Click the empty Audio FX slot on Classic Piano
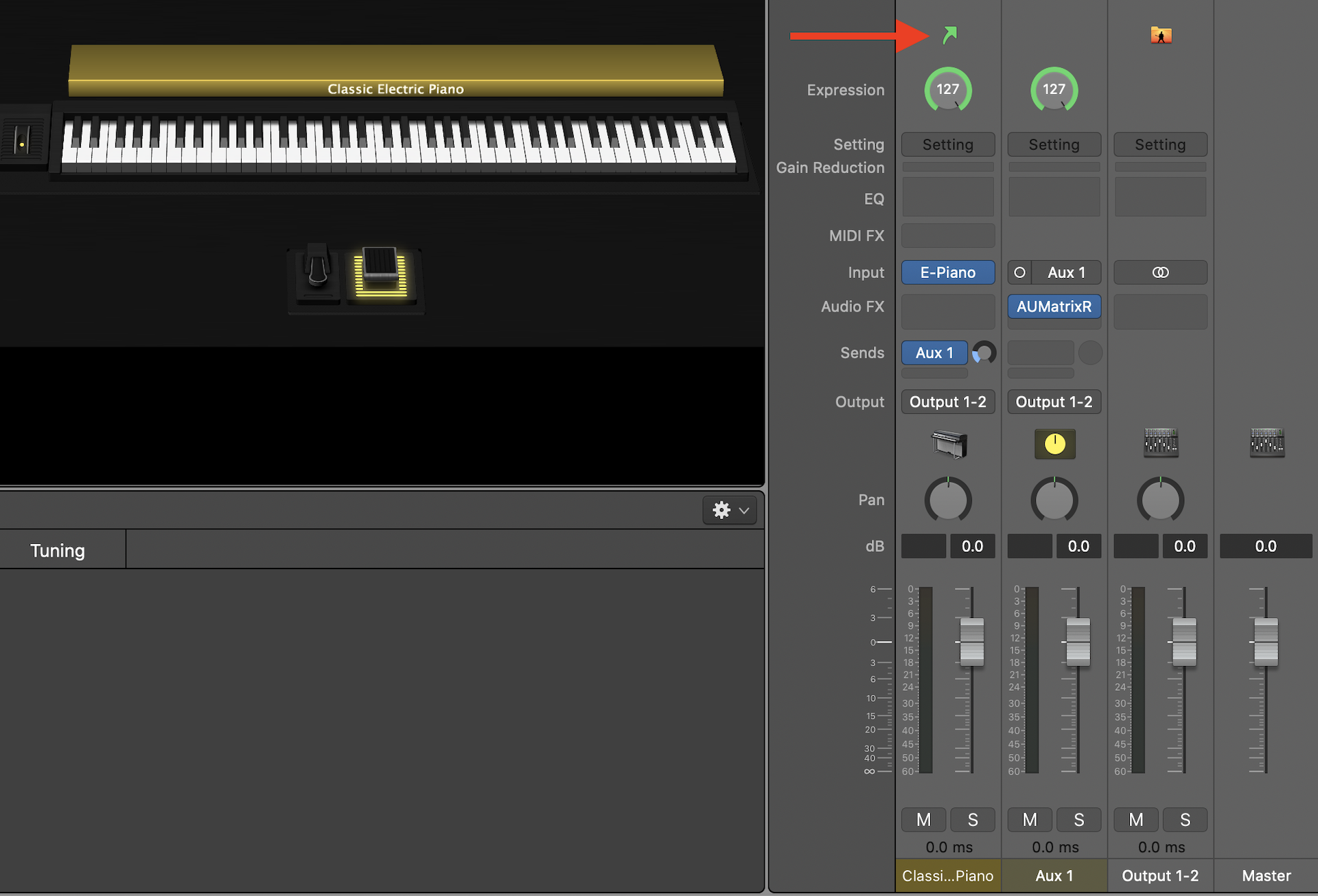Viewport: 1318px width, 896px height. 948,312
